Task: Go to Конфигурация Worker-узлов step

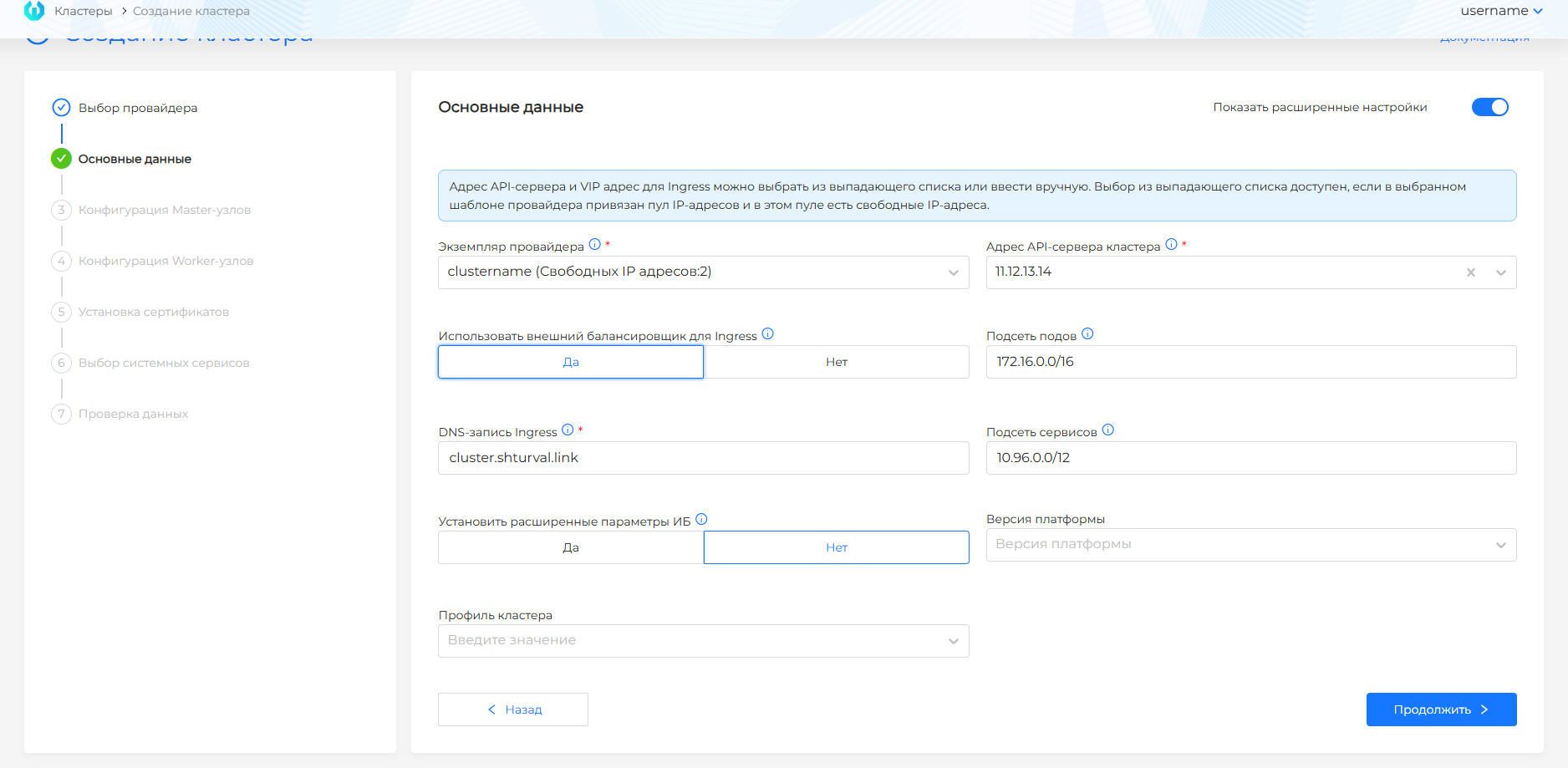Action: [x=165, y=261]
